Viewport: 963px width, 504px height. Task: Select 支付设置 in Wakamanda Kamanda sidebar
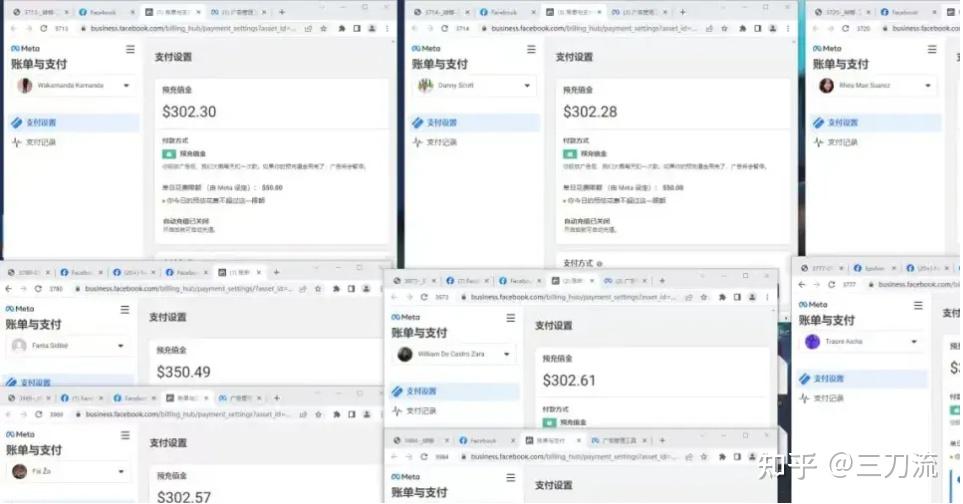(x=72, y=123)
